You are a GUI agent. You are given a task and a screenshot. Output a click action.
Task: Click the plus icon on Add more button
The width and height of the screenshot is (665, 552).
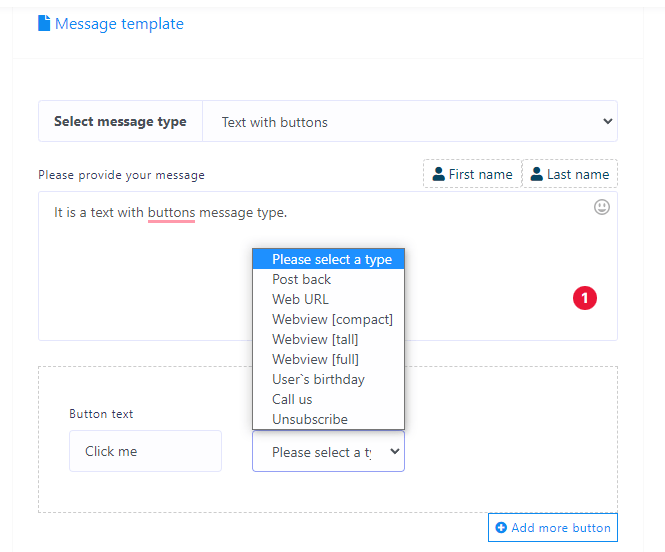pyautogui.click(x=501, y=528)
